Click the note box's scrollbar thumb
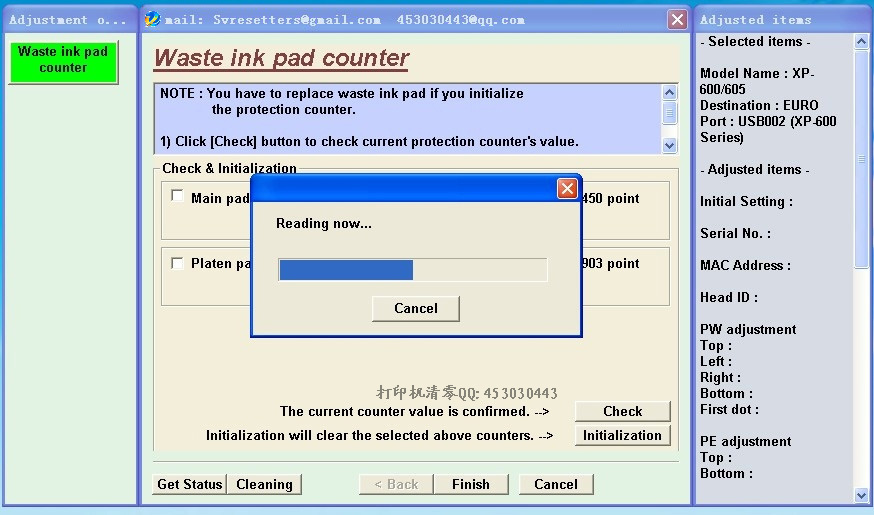 (x=669, y=113)
